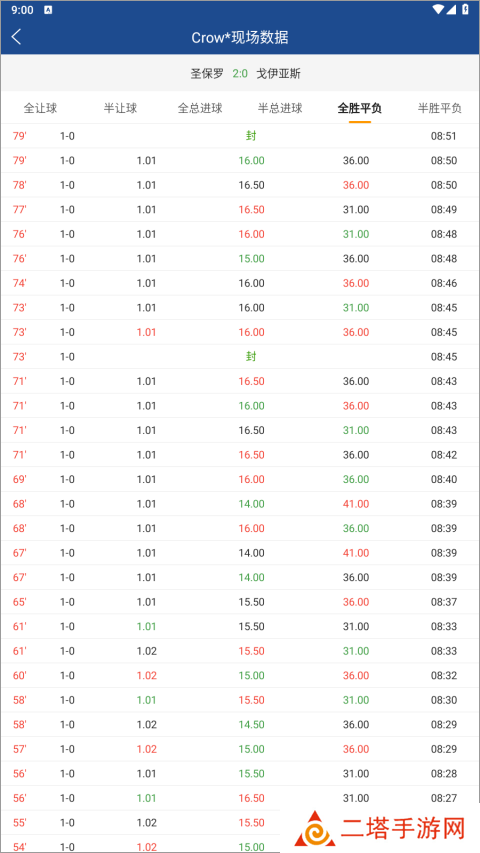Tap the 封 row at 73' 08:45
This screenshot has width=480, height=853.
240,357
